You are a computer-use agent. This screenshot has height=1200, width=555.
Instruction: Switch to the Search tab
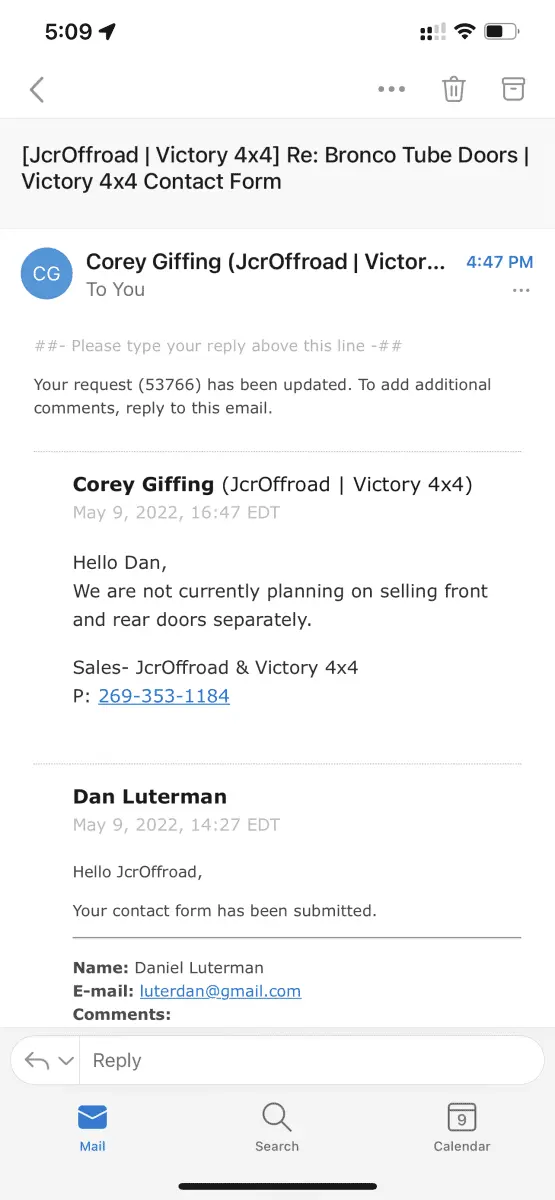(x=277, y=1128)
